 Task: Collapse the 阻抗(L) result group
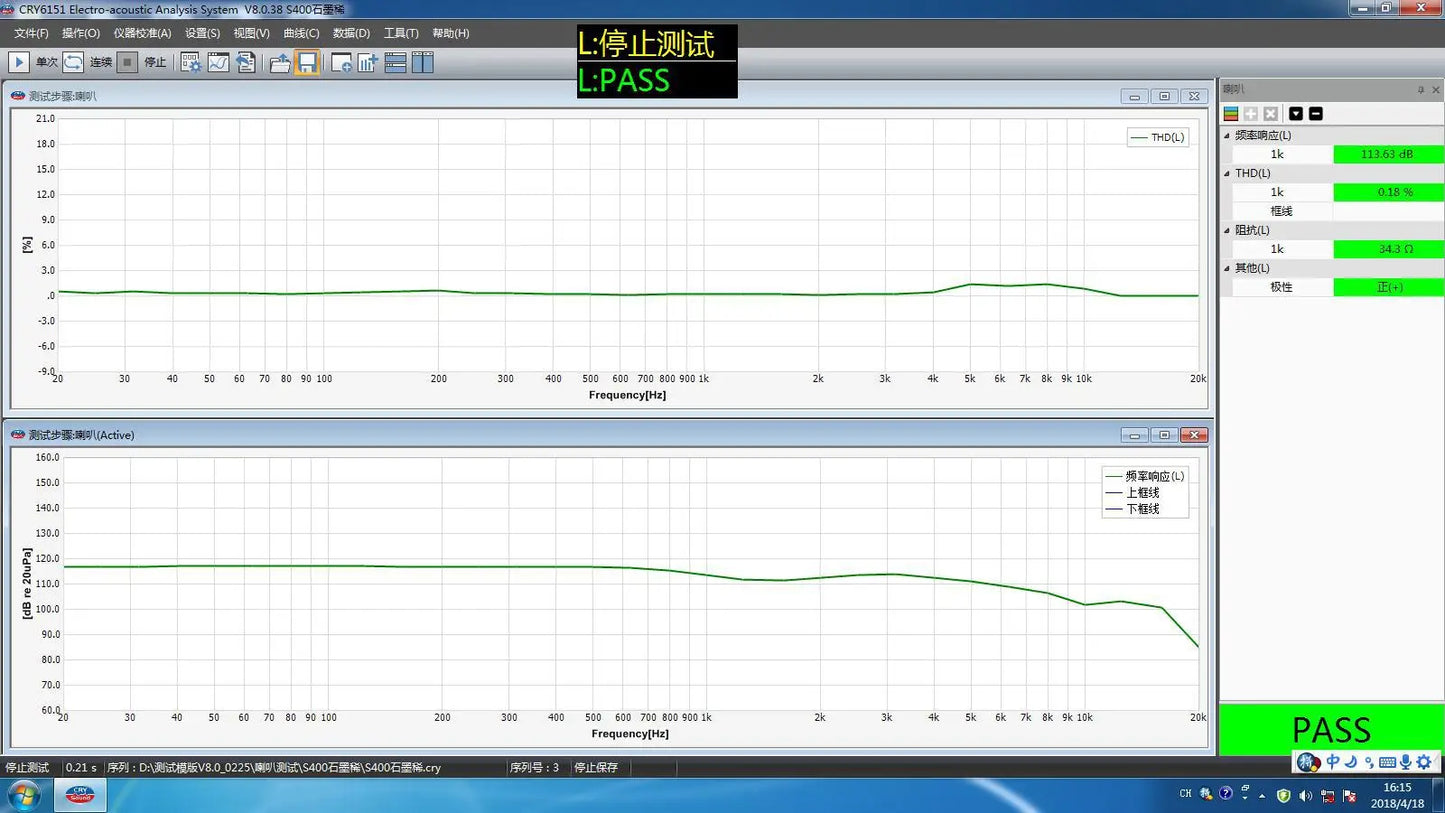pyautogui.click(x=1228, y=230)
